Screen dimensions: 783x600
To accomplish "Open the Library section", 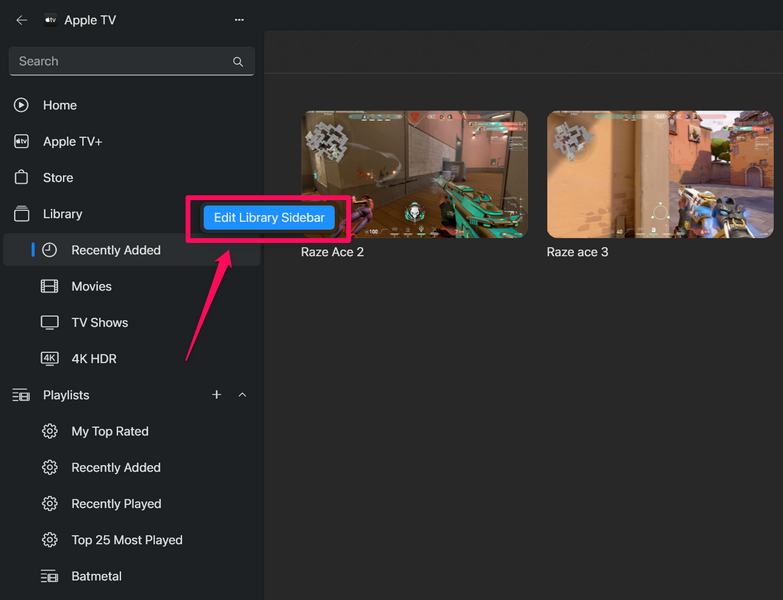I will [62, 214].
